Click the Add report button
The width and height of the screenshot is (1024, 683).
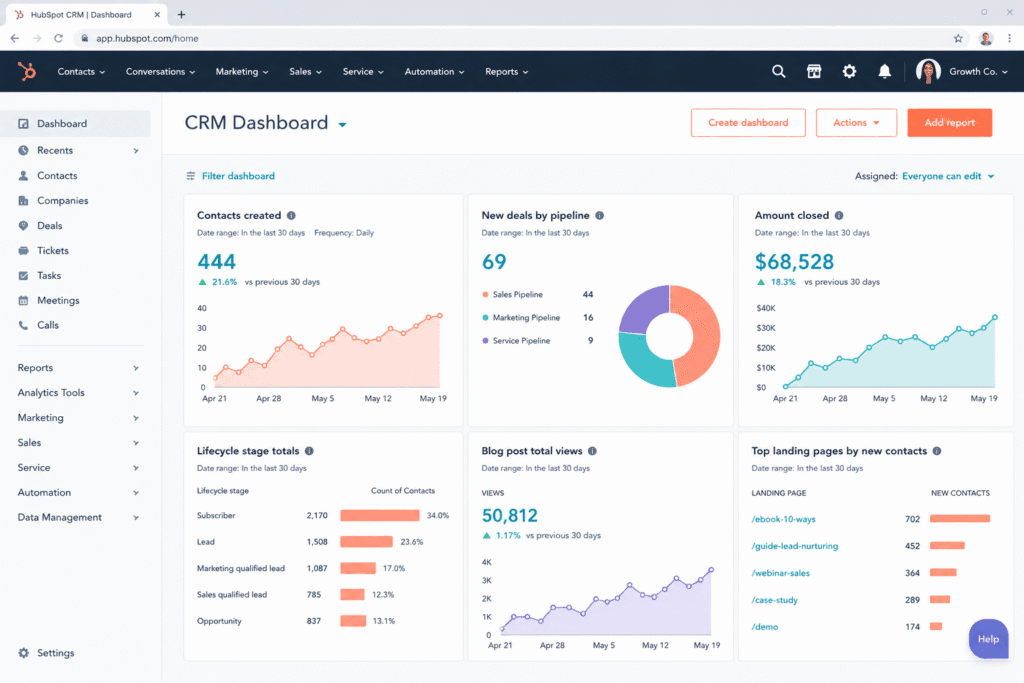(x=950, y=123)
